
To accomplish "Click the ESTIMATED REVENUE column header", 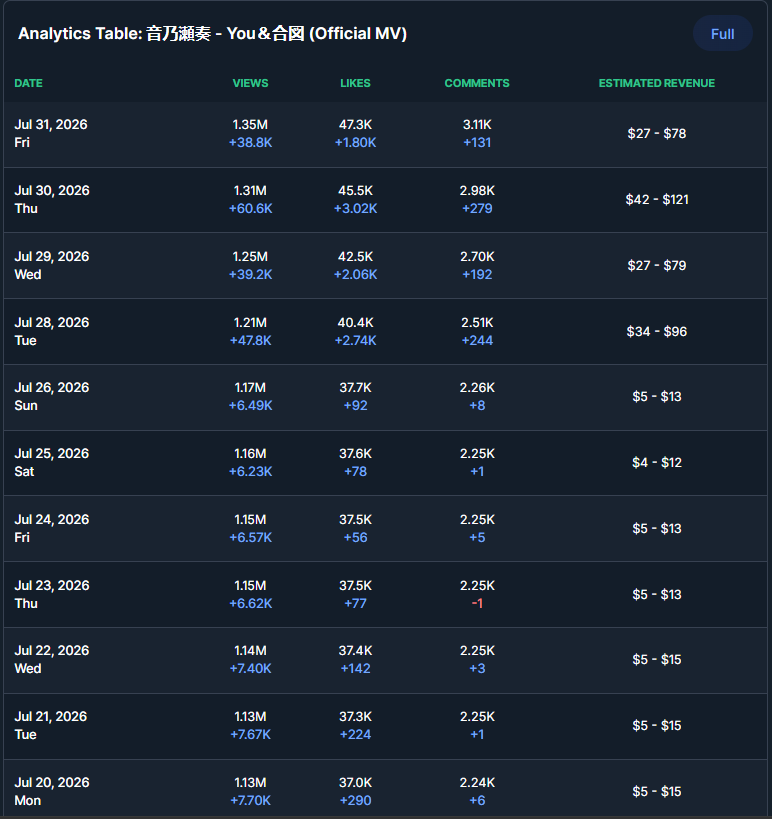I will (x=657, y=83).
